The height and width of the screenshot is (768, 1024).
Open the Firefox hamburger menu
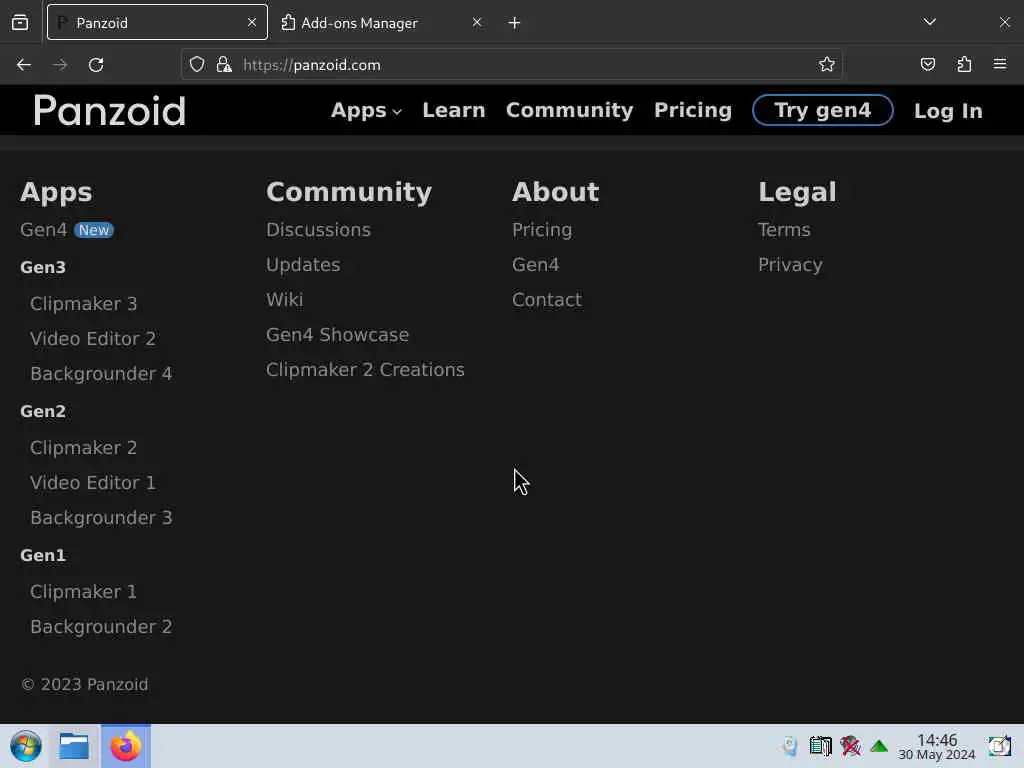(1000, 65)
